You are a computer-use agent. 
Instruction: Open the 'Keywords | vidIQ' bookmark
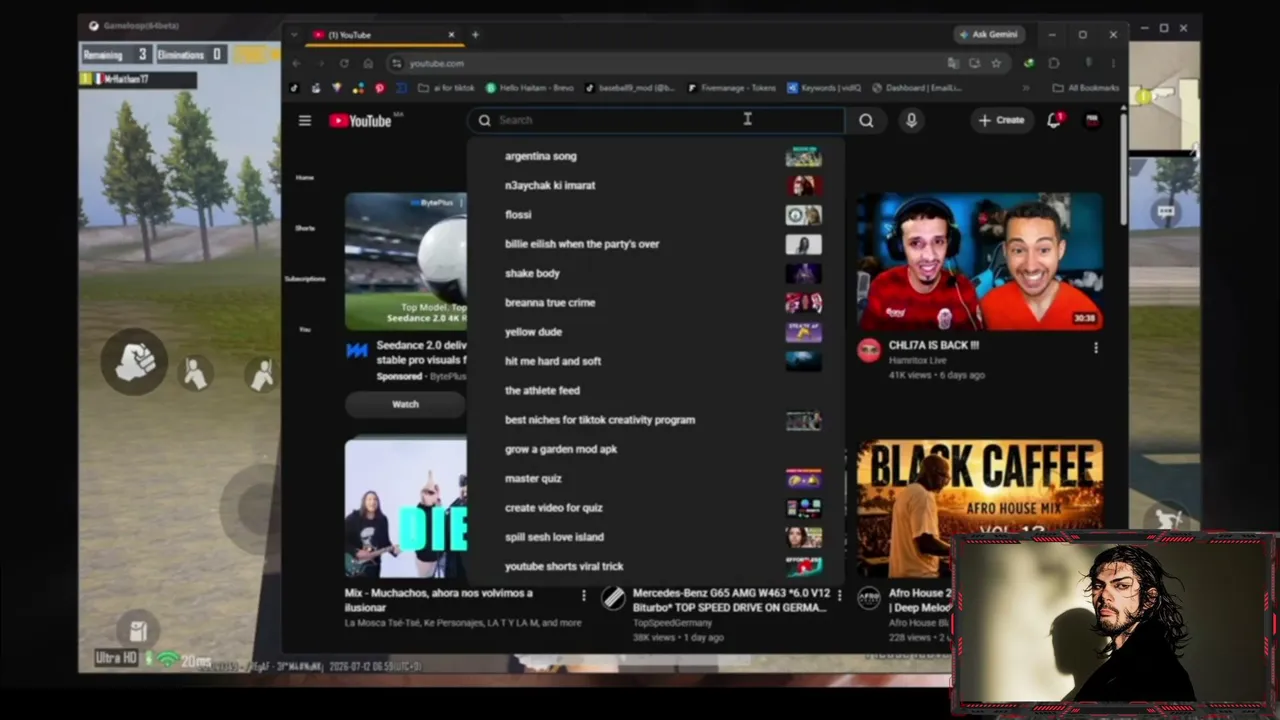click(825, 88)
